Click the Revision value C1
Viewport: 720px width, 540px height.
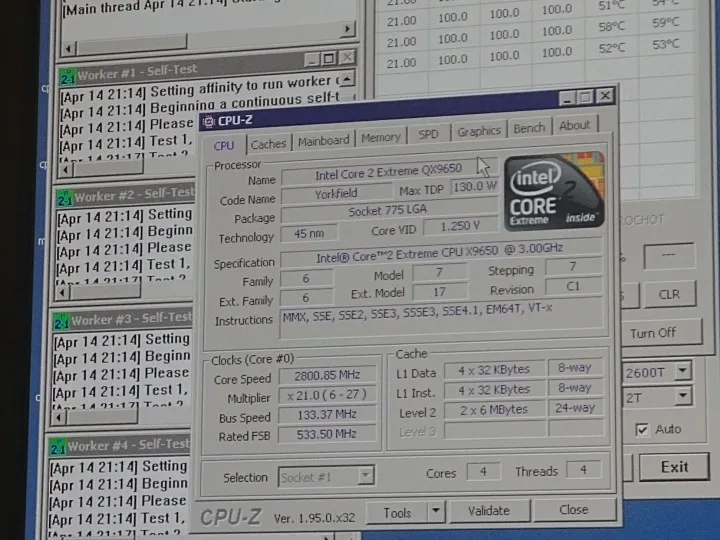573,287
